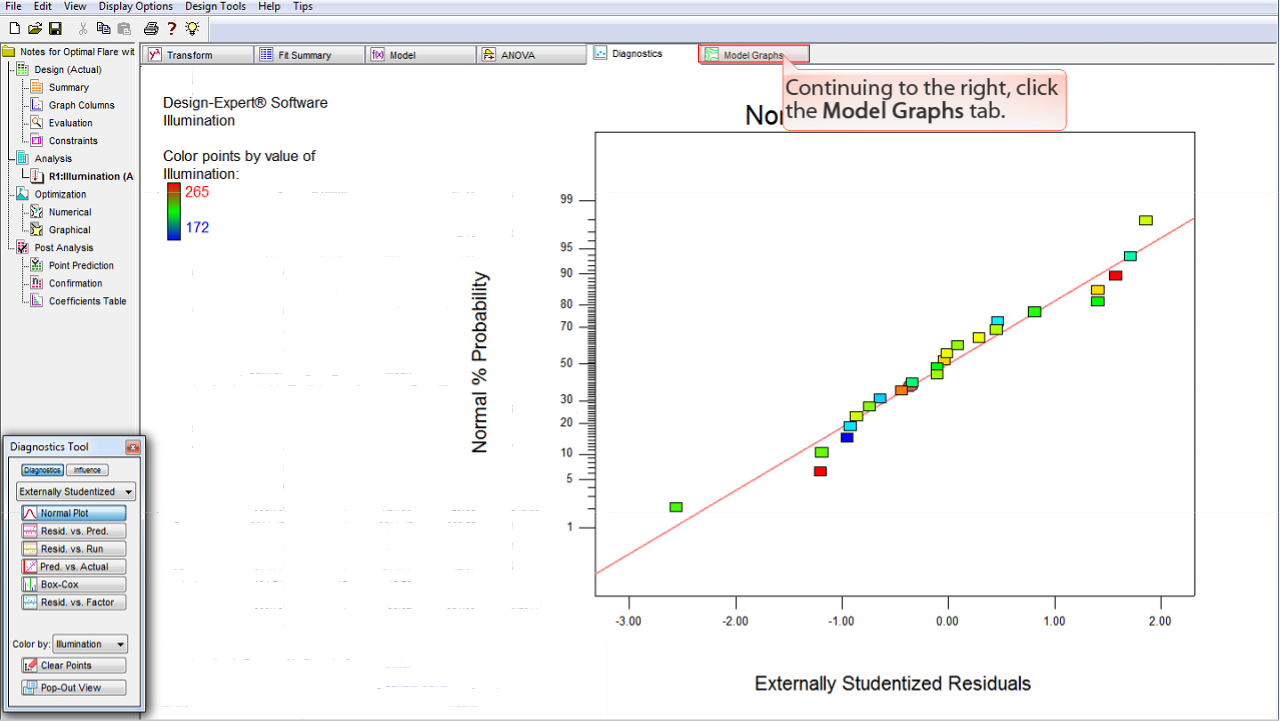Click the Open folder toolbar icon
The height and width of the screenshot is (721, 1280).
point(35,28)
